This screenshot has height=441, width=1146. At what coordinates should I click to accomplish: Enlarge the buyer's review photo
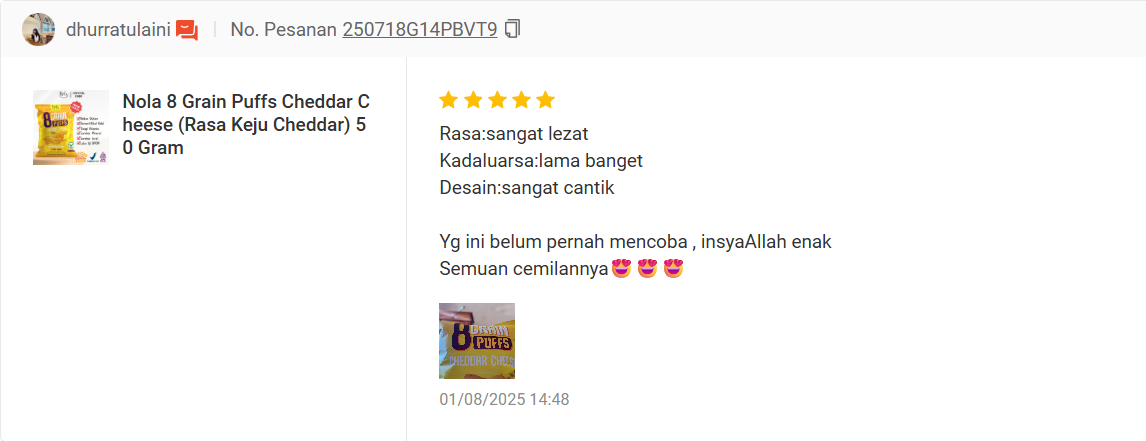(477, 341)
